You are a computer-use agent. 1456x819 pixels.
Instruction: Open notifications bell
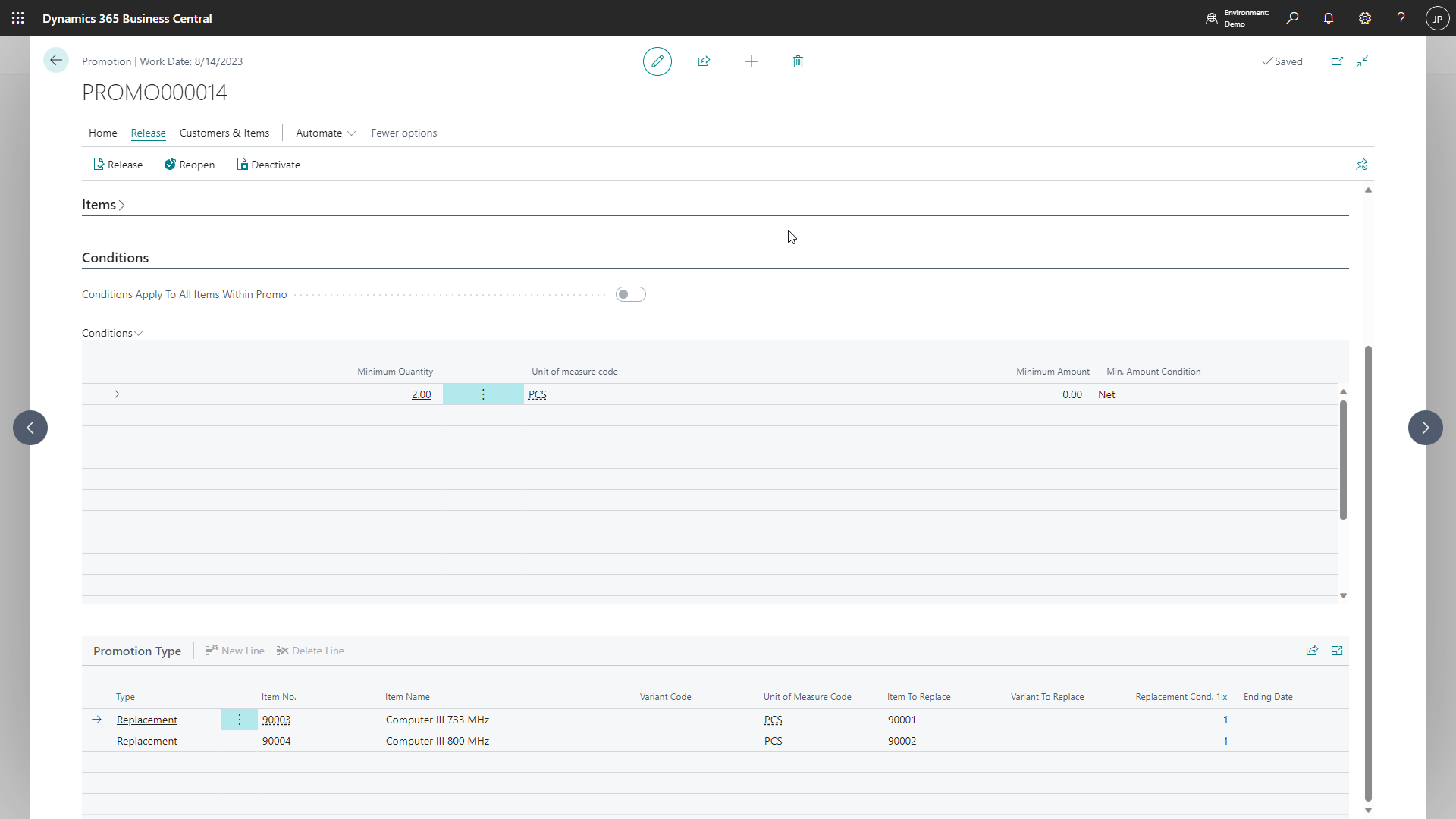1329,18
